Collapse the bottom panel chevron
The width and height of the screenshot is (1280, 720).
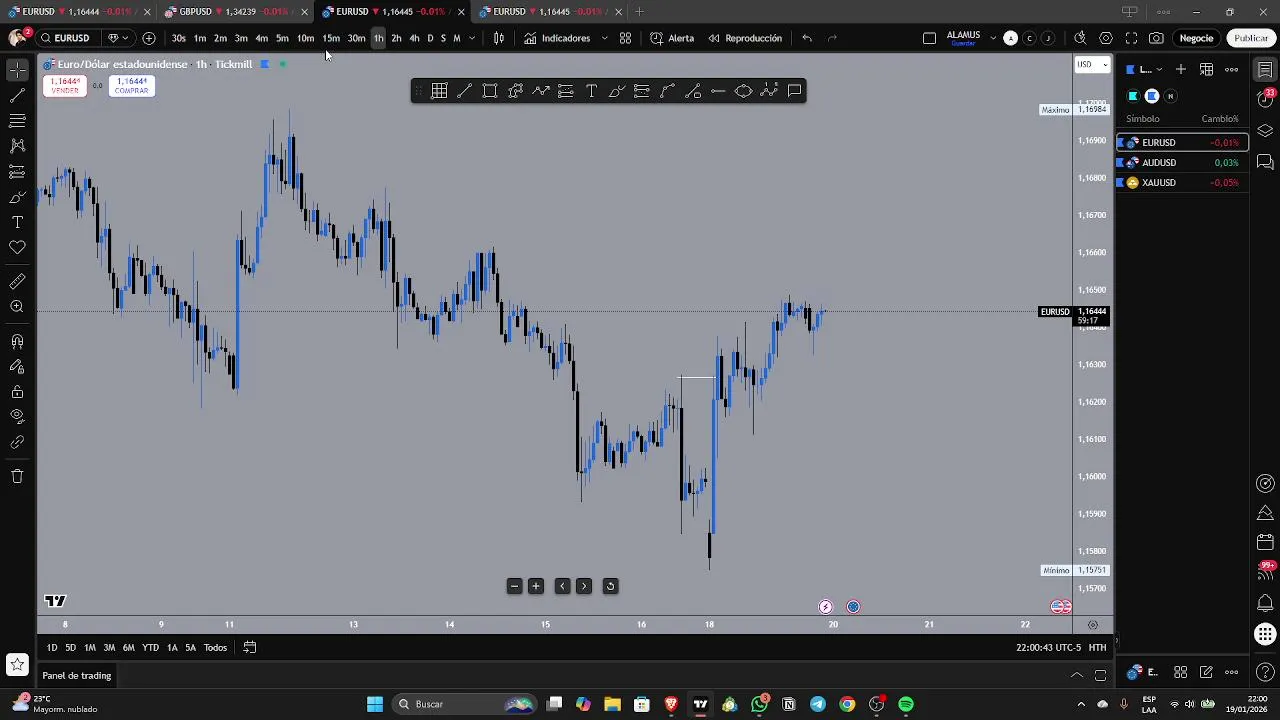pyautogui.click(x=1077, y=675)
